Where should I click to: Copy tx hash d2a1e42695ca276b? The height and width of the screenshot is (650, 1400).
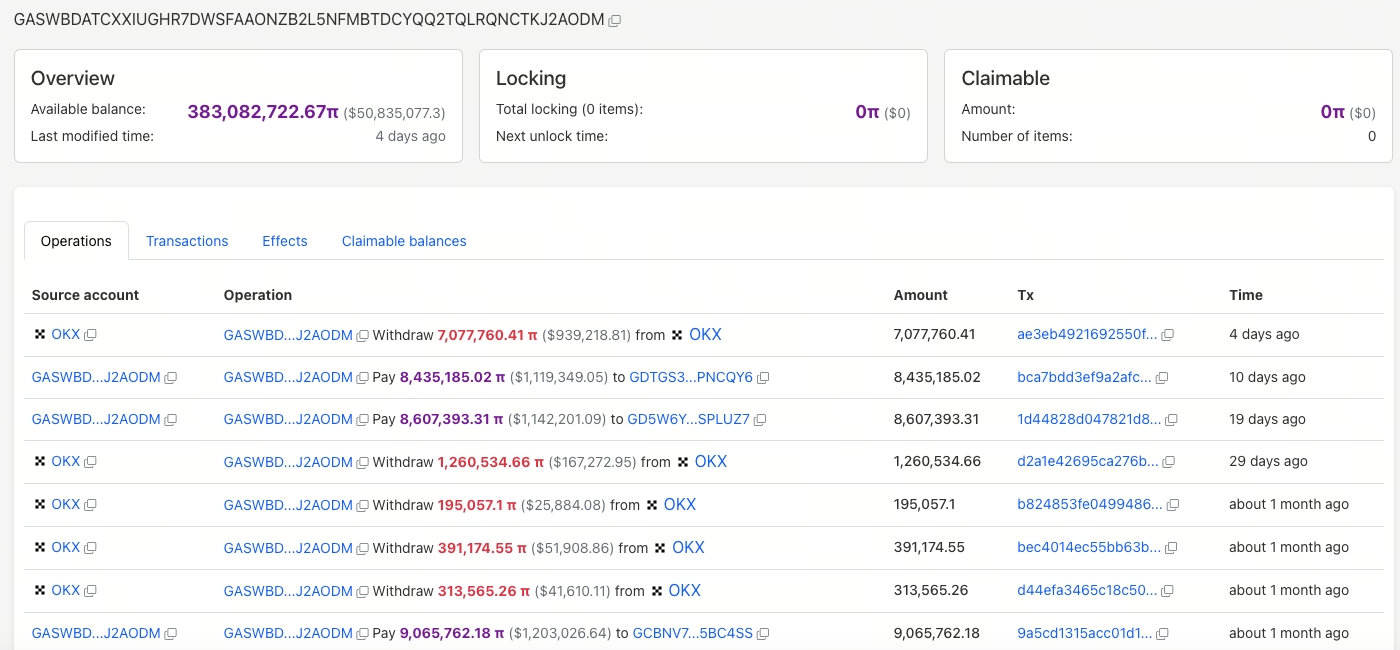[1168, 462]
